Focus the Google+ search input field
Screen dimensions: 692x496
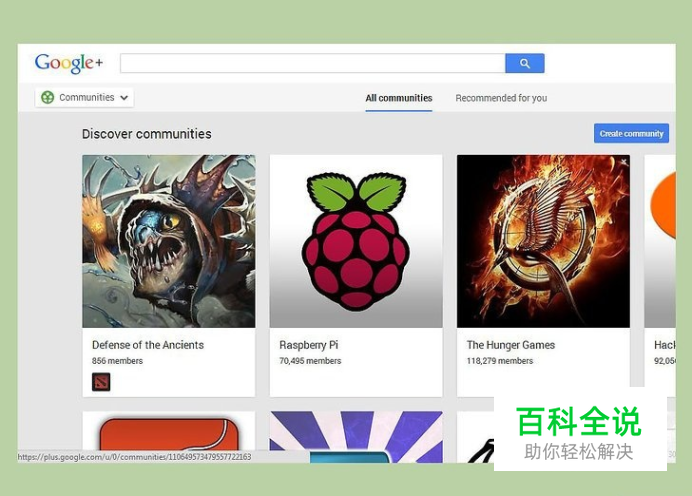(x=313, y=64)
